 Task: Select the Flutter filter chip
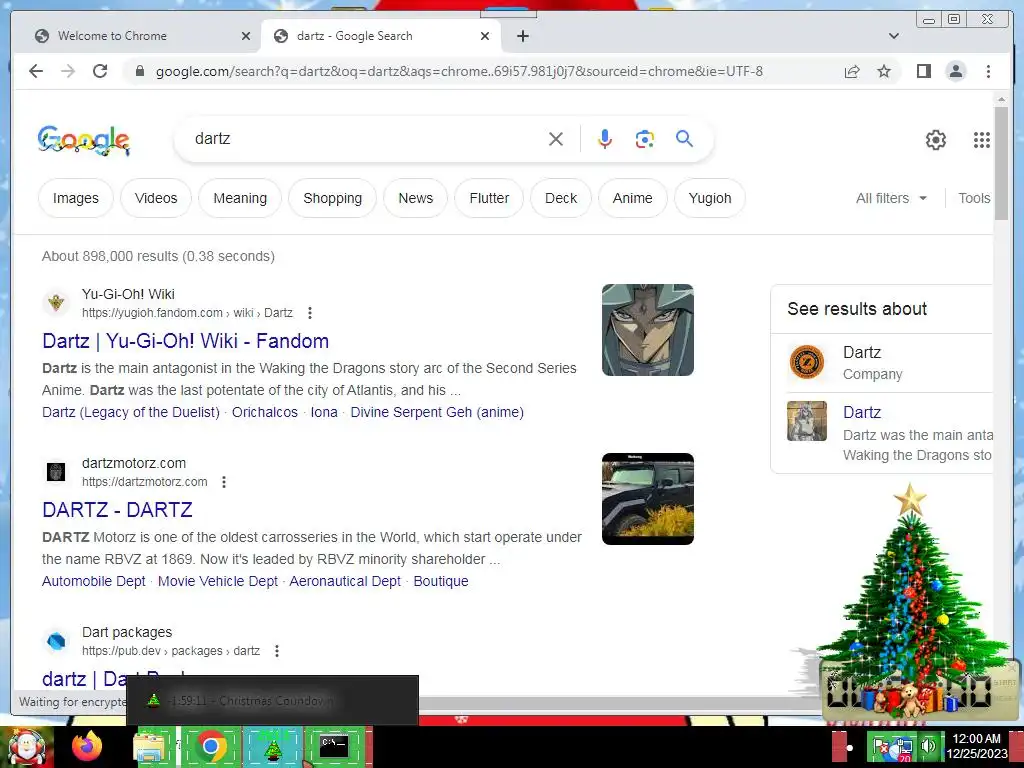click(x=489, y=198)
